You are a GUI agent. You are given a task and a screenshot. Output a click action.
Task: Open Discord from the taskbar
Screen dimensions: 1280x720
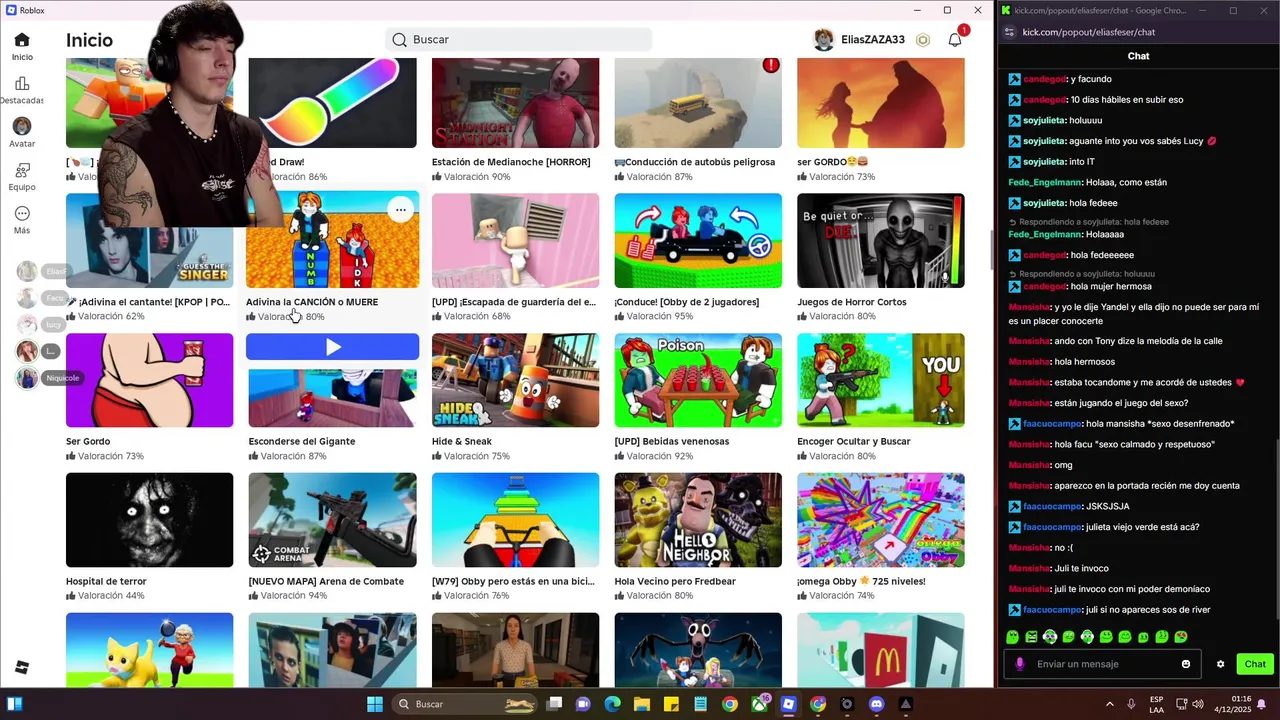[877, 704]
